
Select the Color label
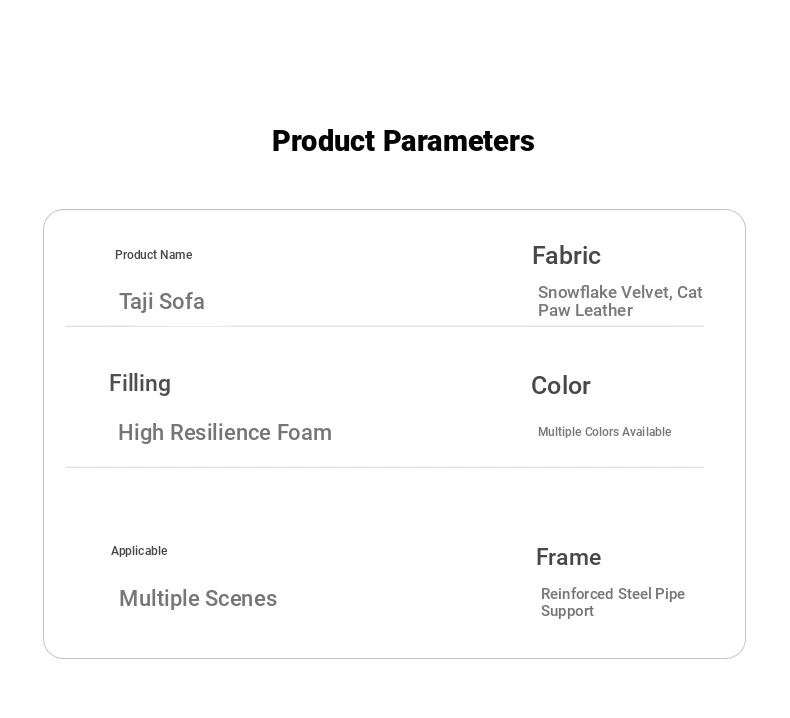(561, 386)
